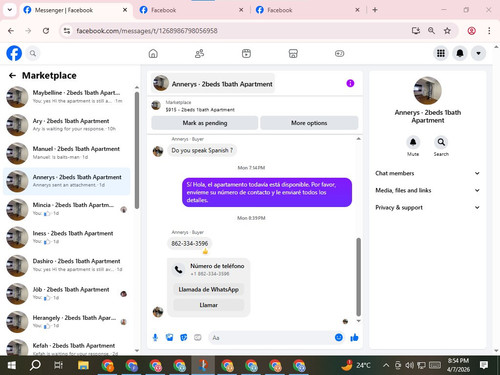Expand Media, files and links section
Image resolution: width=500 pixels, height=375 pixels.
coord(428,190)
